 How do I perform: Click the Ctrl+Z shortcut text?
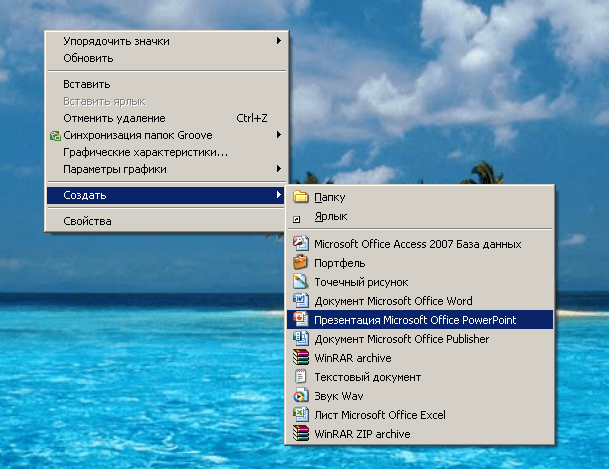[x=252, y=118]
